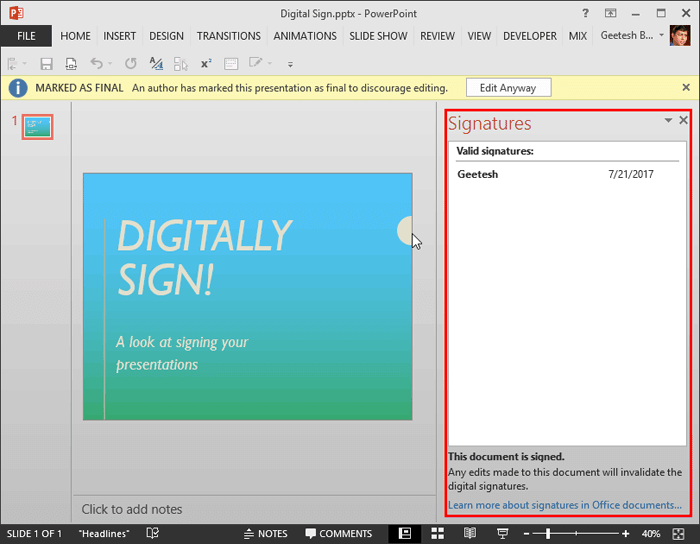Viewport: 700px width, 544px height.
Task: Switch to the MIX tab
Action: [x=578, y=36]
